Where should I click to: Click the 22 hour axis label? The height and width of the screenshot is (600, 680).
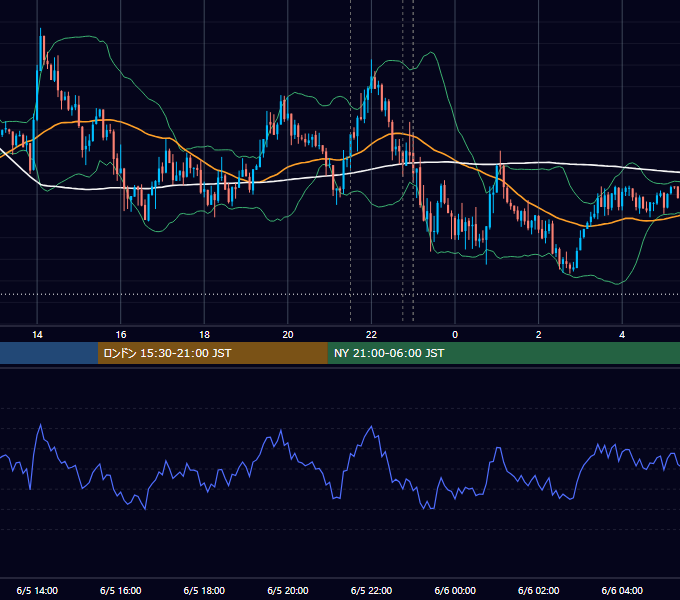click(x=371, y=335)
